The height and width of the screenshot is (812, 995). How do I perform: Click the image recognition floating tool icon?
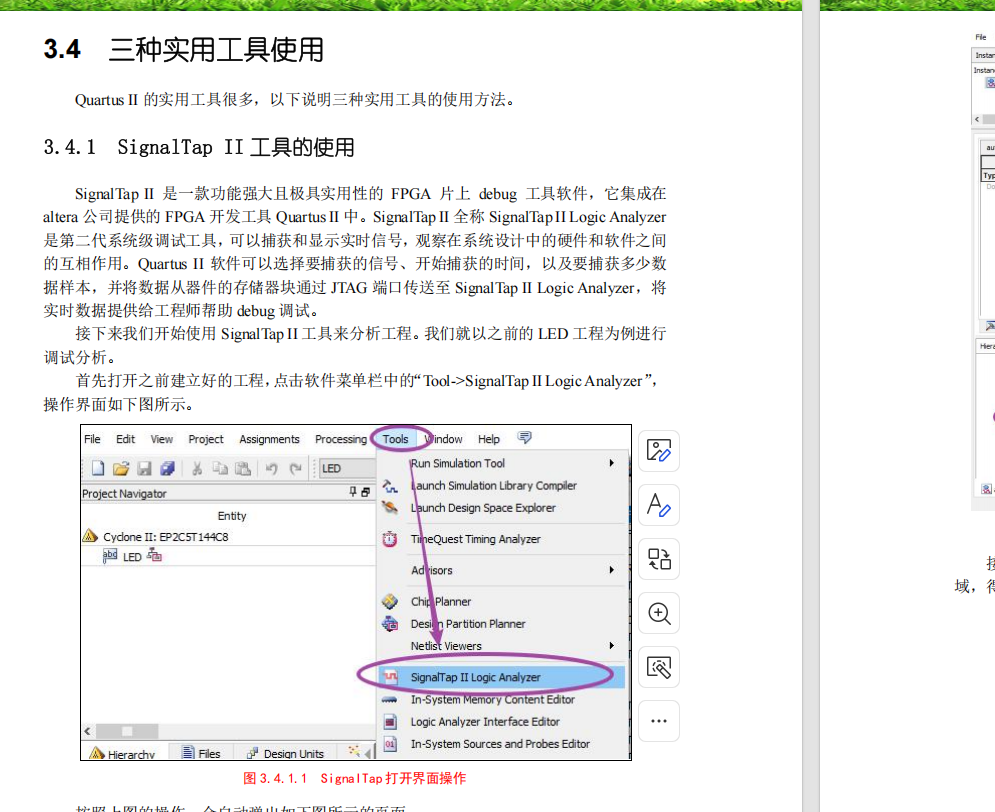pos(659,667)
